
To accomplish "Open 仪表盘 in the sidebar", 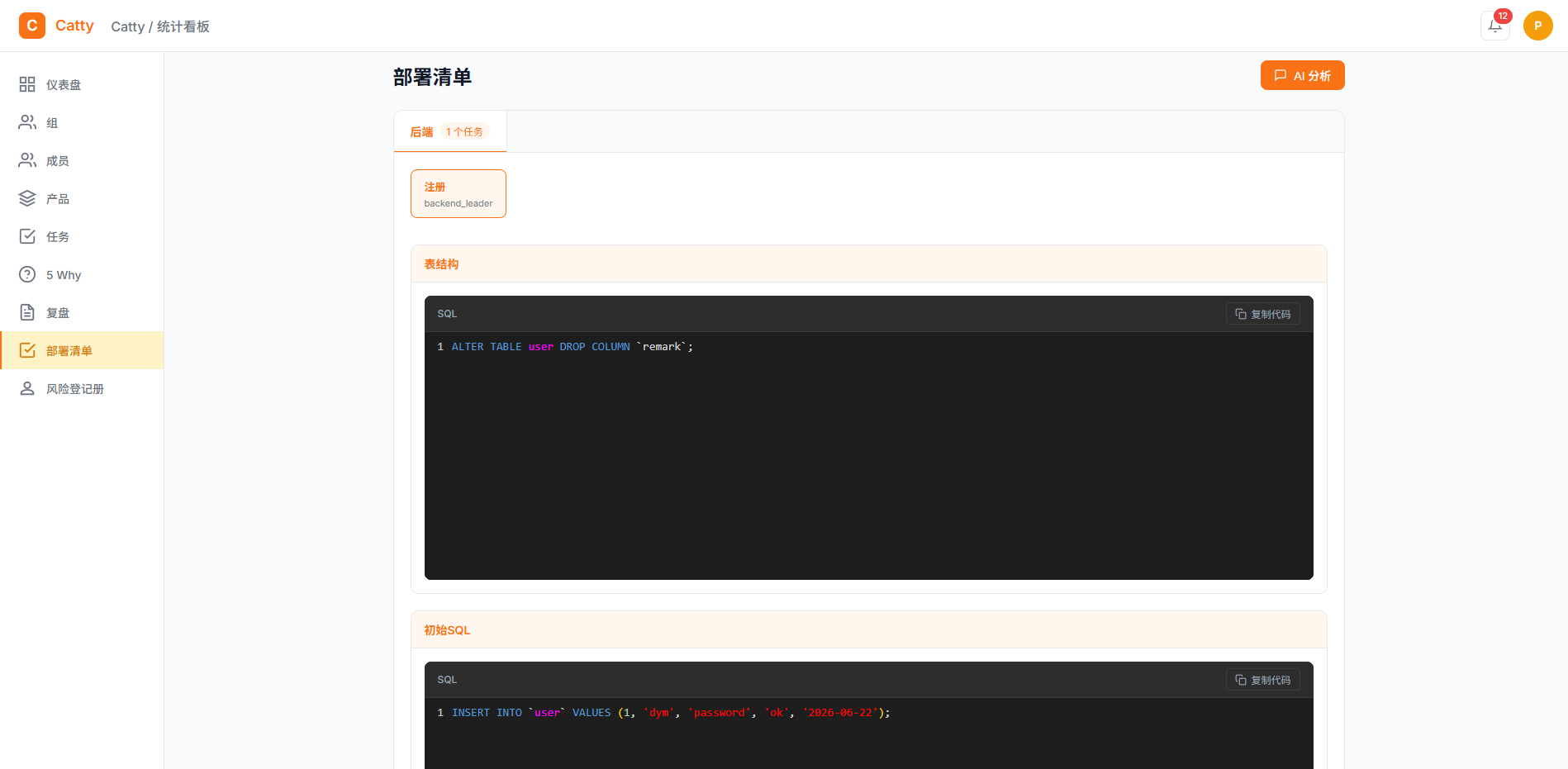I will (82, 84).
